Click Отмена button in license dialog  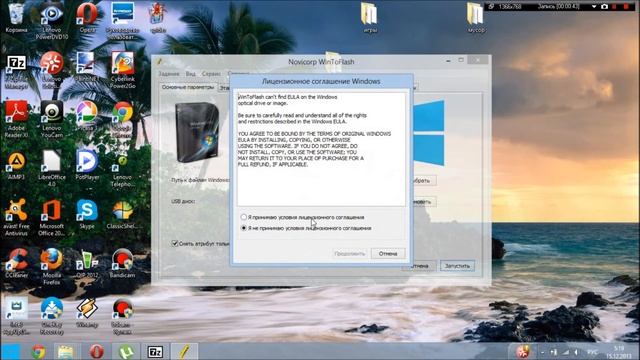(x=388, y=253)
